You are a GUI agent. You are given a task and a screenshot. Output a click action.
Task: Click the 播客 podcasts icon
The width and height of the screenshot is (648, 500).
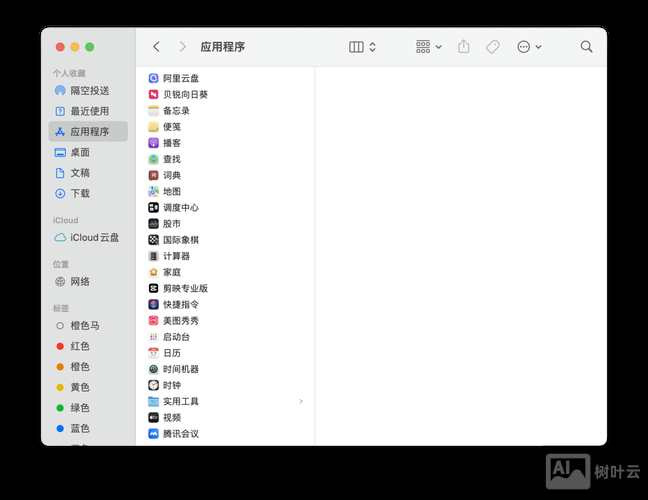pyautogui.click(x=153, y=143)
